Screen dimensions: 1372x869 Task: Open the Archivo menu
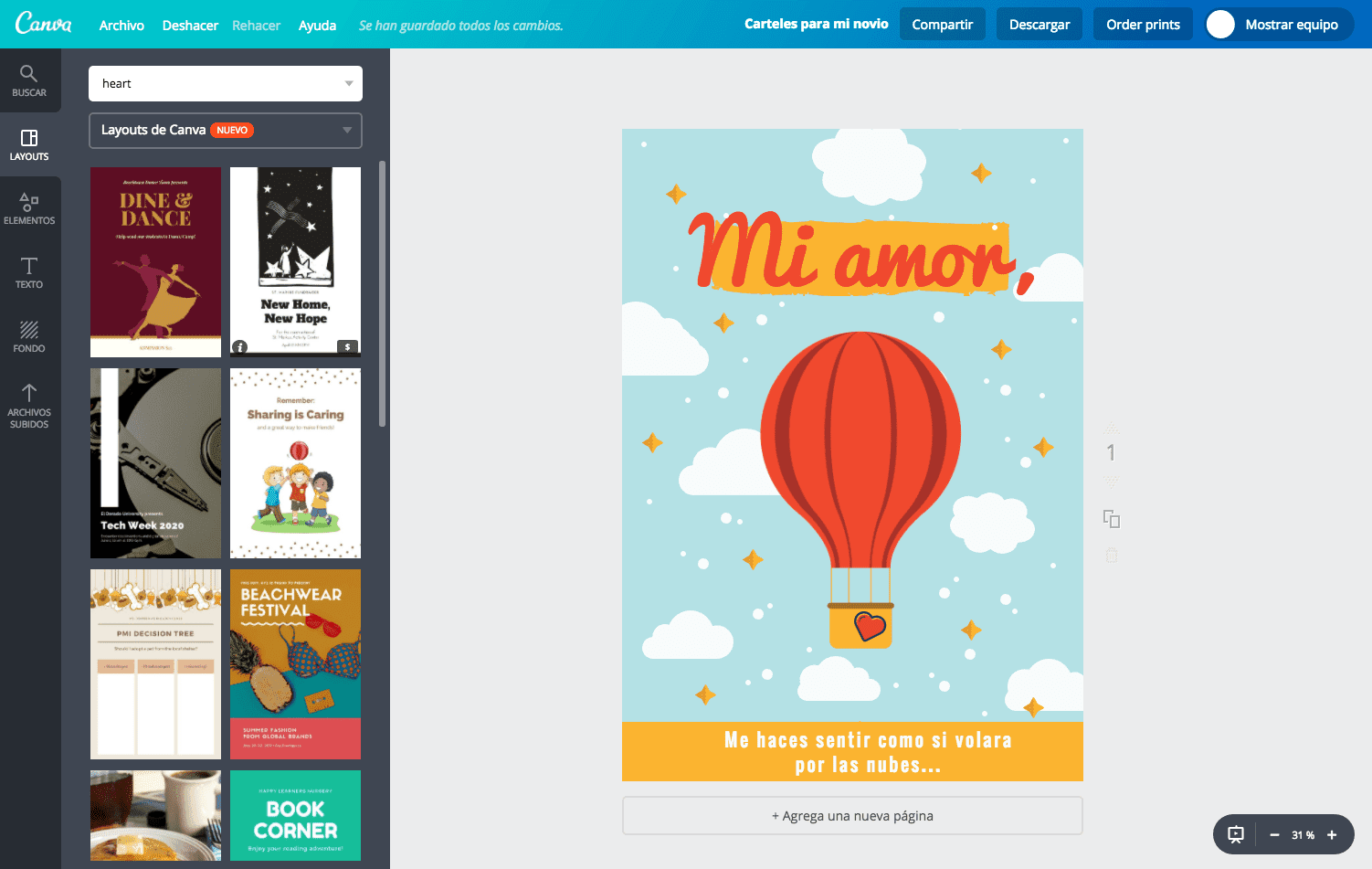coord(121,25)
